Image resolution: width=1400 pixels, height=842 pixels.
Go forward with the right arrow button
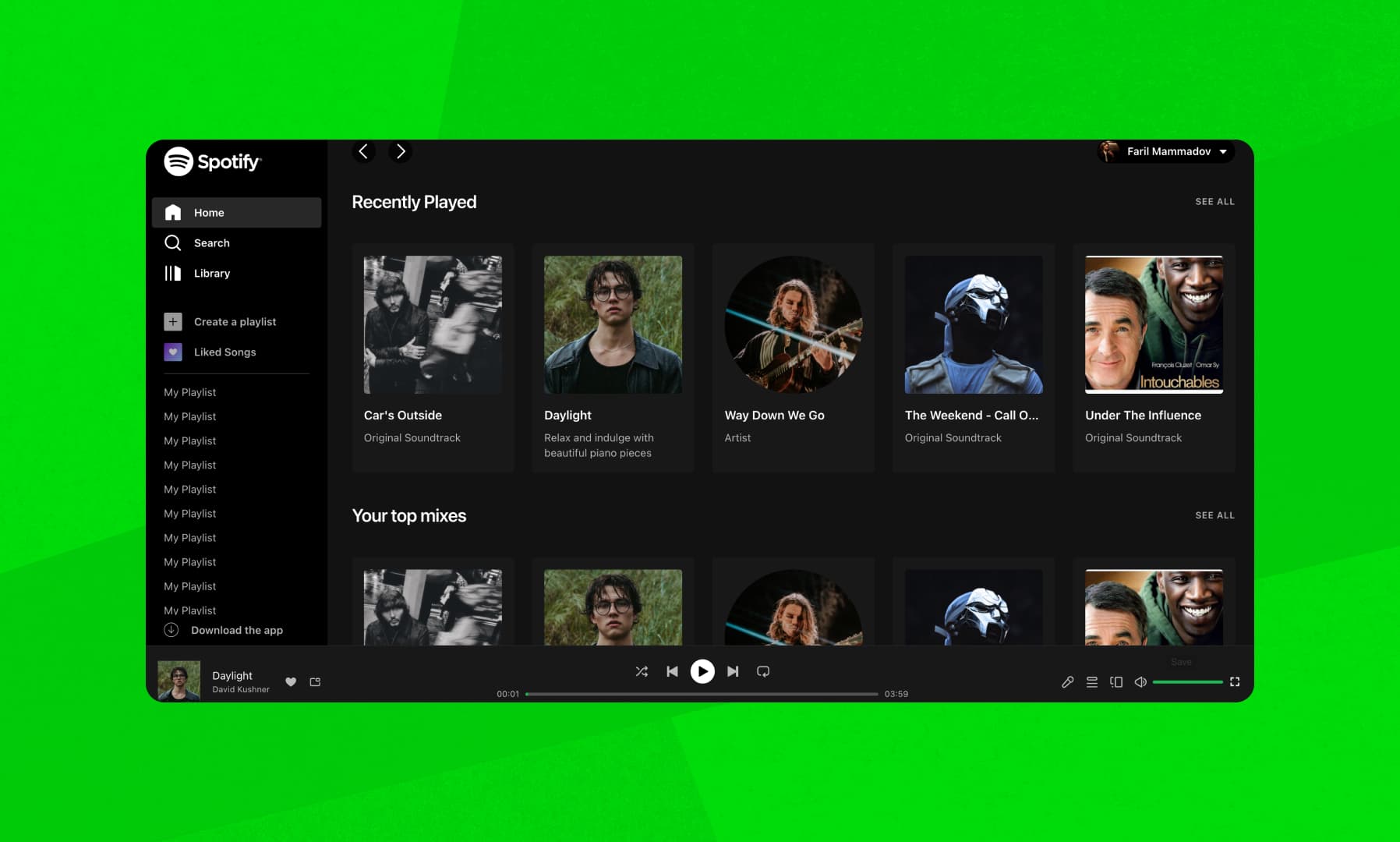click(401, 151)
